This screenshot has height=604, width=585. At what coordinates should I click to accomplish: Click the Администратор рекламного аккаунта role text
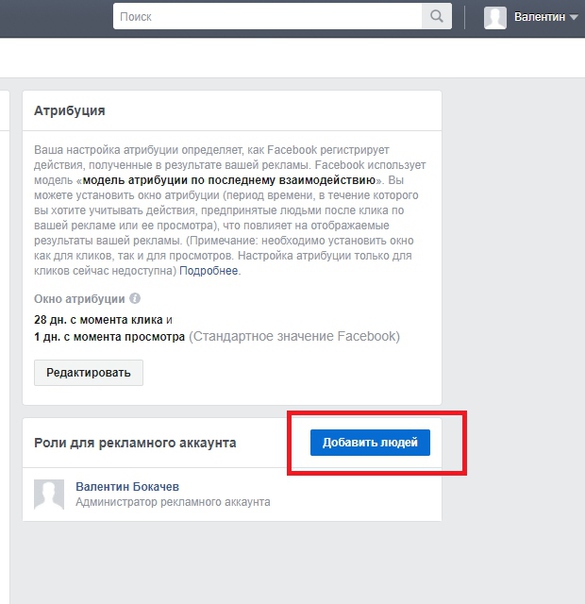click(173, 502)
